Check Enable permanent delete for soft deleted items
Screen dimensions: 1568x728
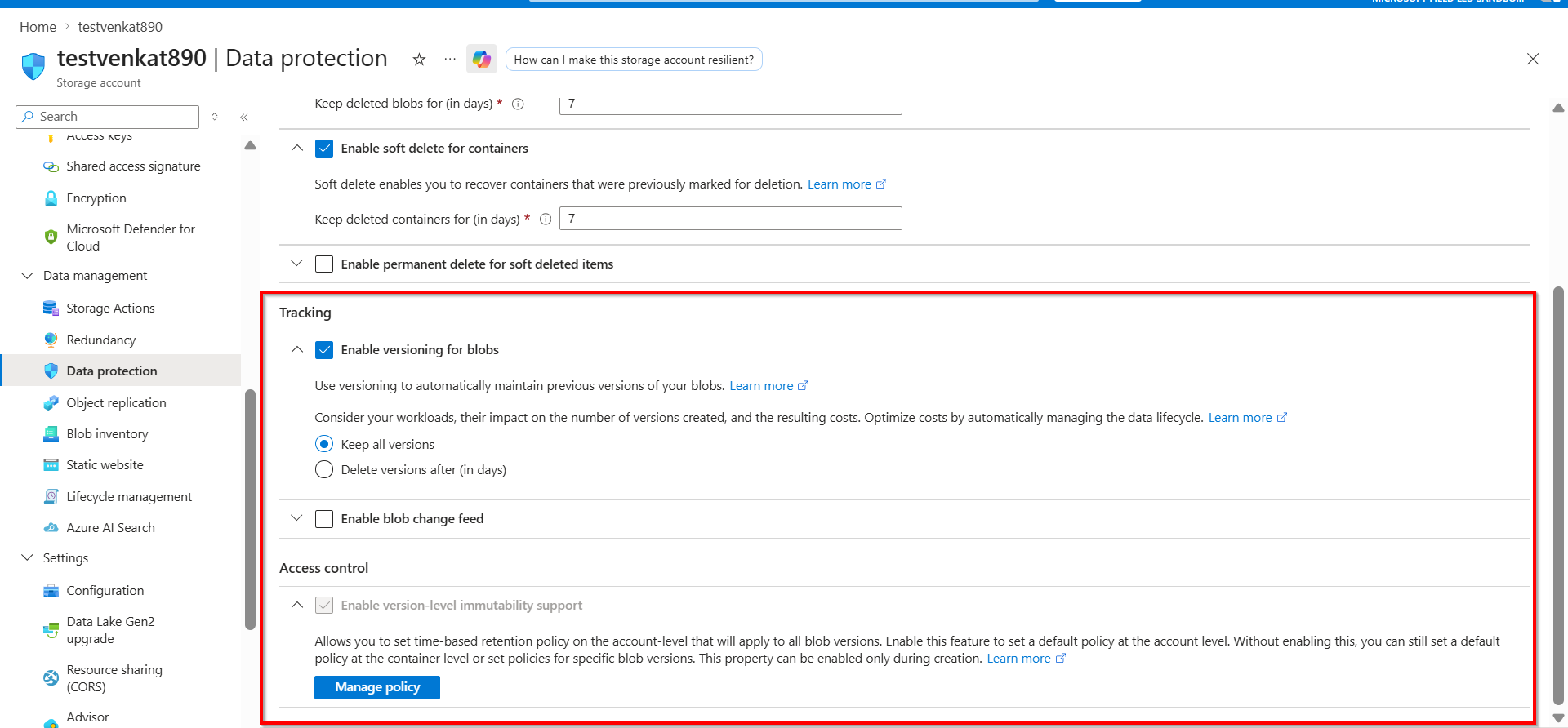pos(324,264)
